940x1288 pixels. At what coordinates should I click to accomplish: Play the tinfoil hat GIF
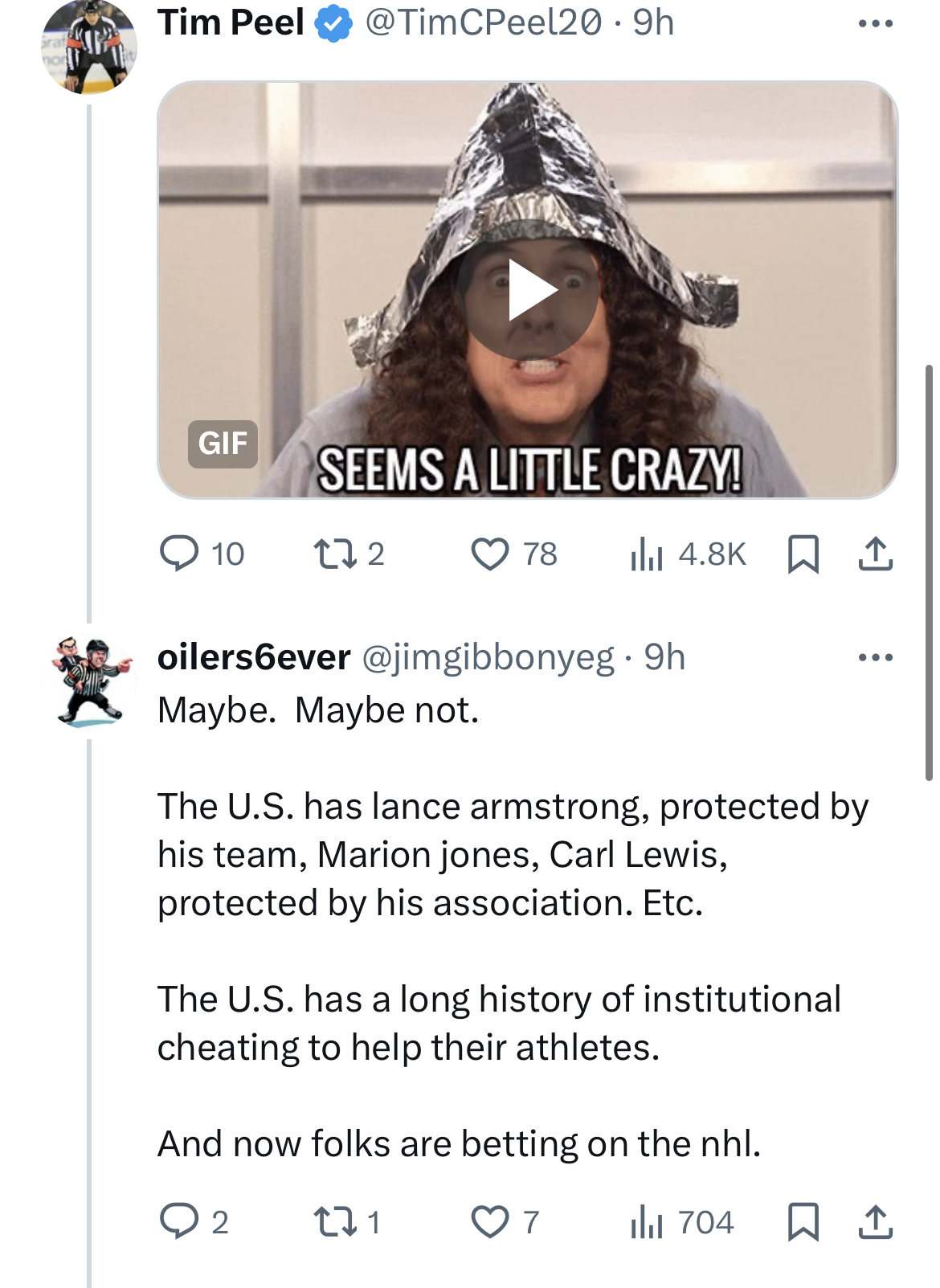pyautogui.click(x=528, y=290)
